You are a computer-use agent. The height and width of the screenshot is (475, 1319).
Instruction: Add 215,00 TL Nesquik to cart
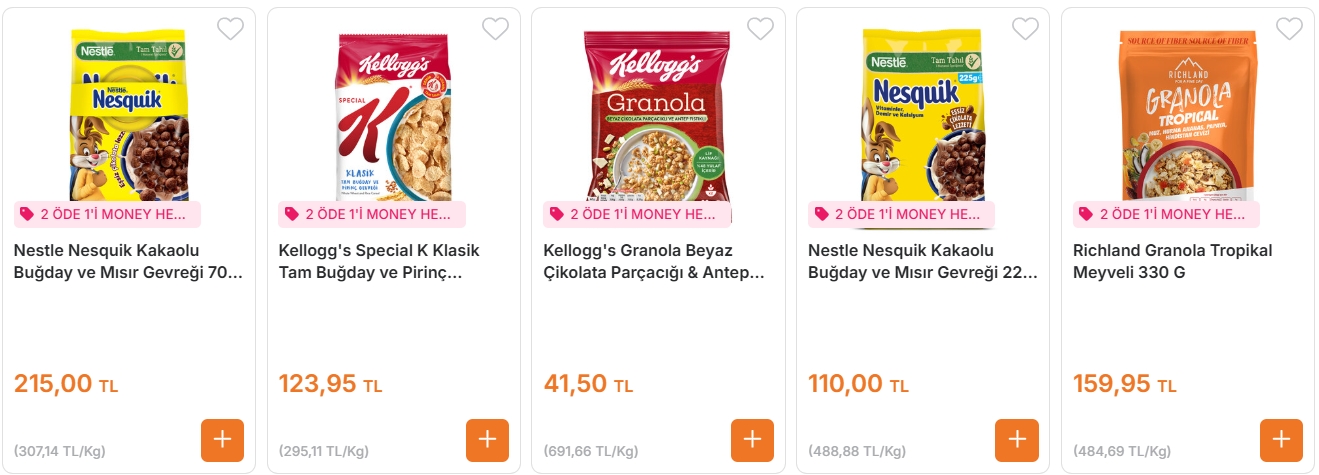click(222, 440)
